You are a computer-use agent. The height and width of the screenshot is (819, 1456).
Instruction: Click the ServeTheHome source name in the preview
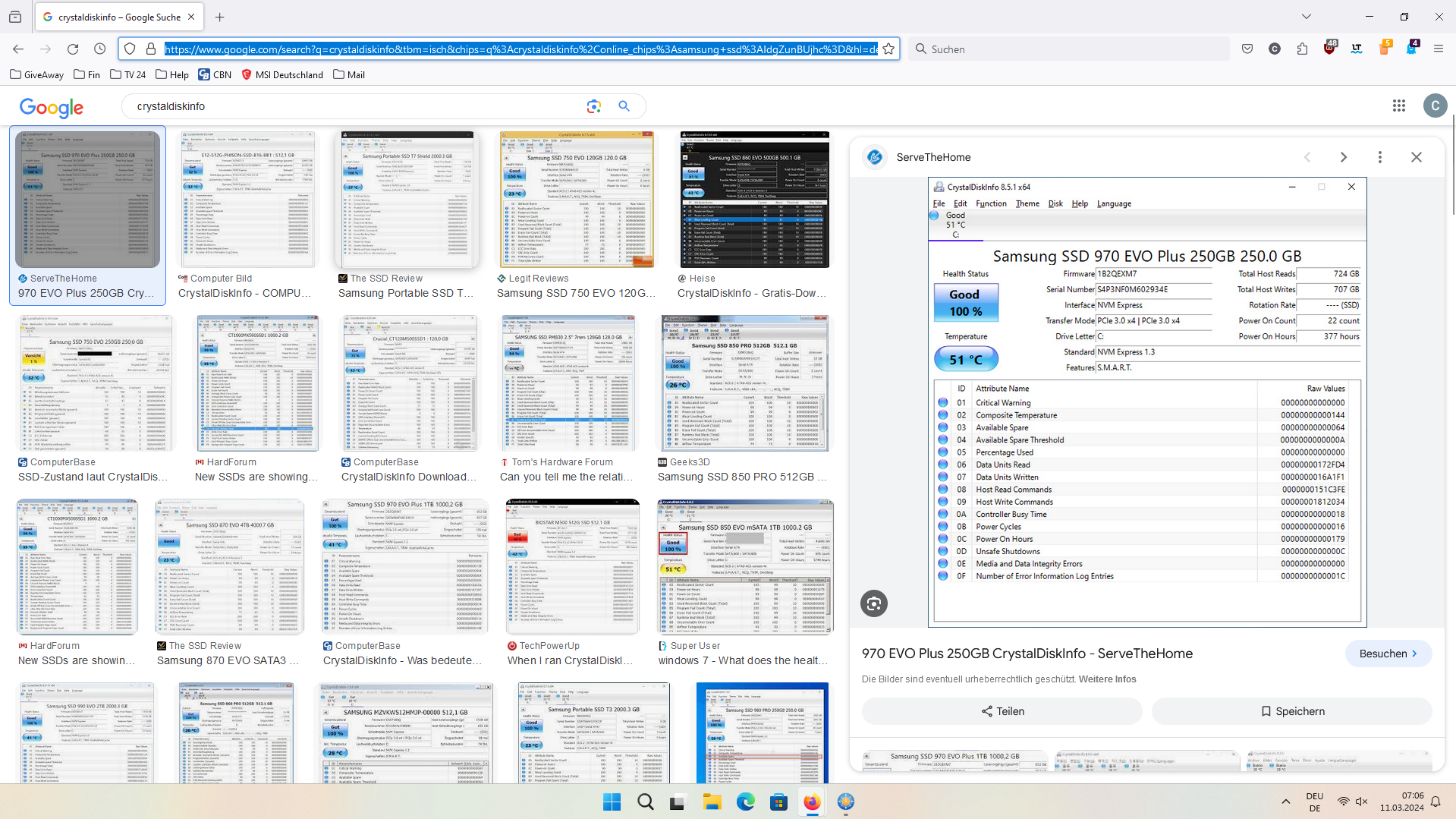pyautogui.click(x=933, y=157)
